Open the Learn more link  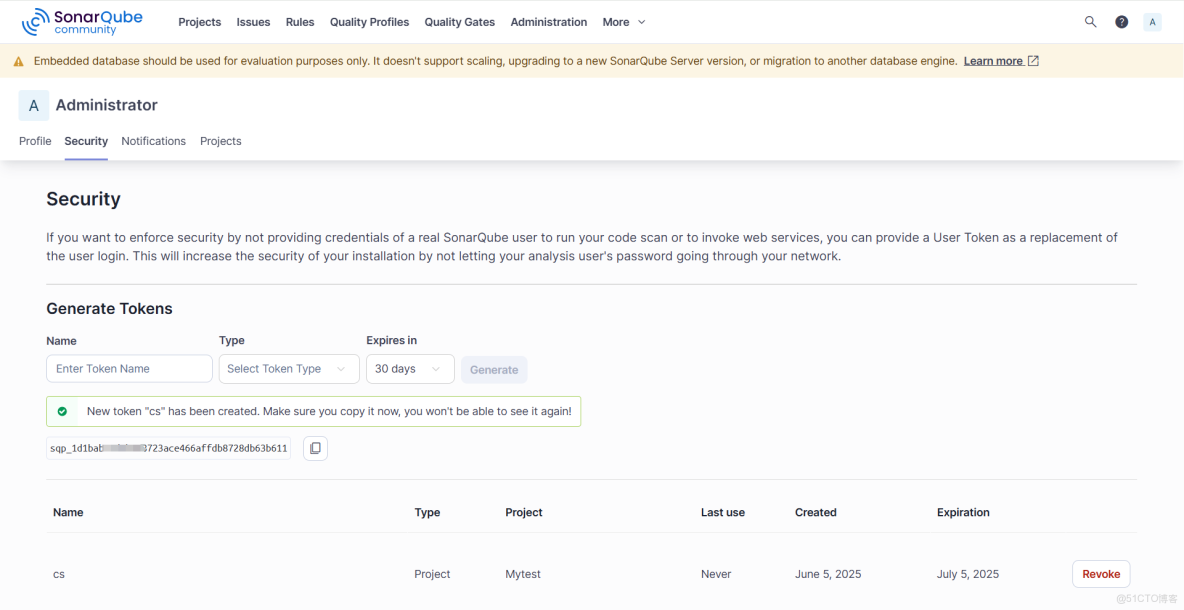tap(993, 60)
